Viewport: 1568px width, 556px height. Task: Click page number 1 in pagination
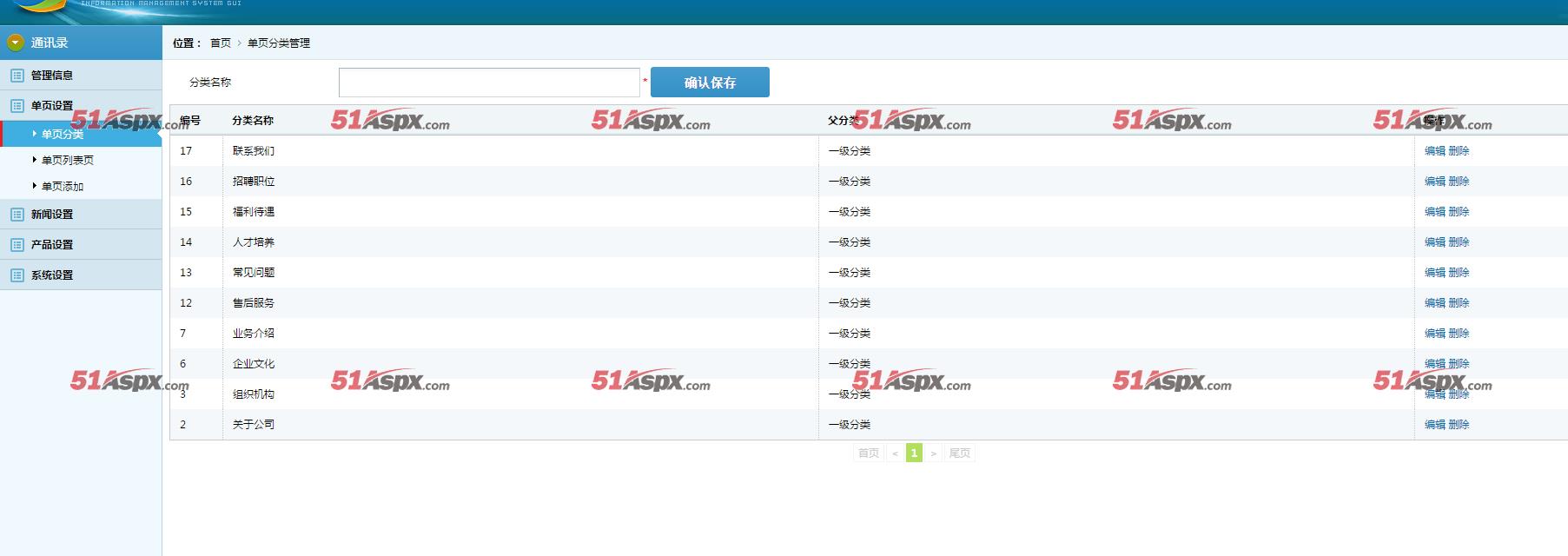[x=914, y=453]
